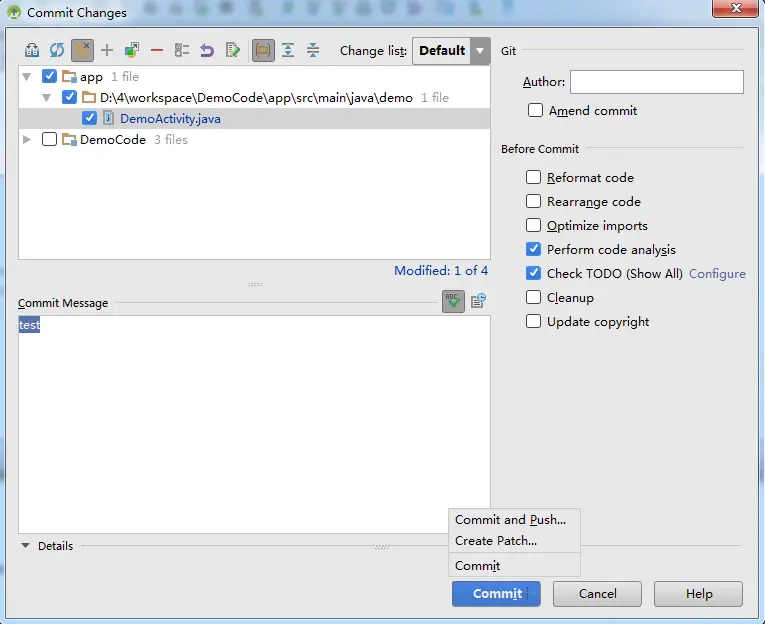
Task: Enable the Update copyright checkbox
Action: tap(533, 321)
